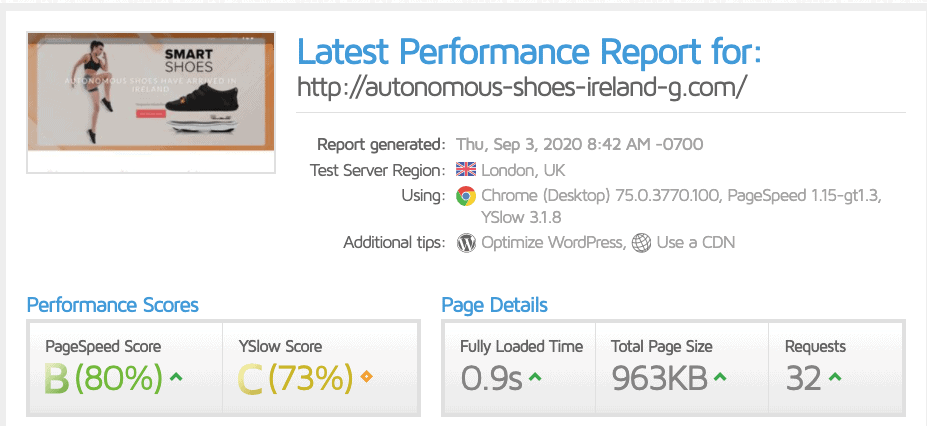Image resolution: width=927 pixels, height=426 pixels.
Task: Select the PageSpeed Score B (80%) box
Action: [x=125, y=368]
